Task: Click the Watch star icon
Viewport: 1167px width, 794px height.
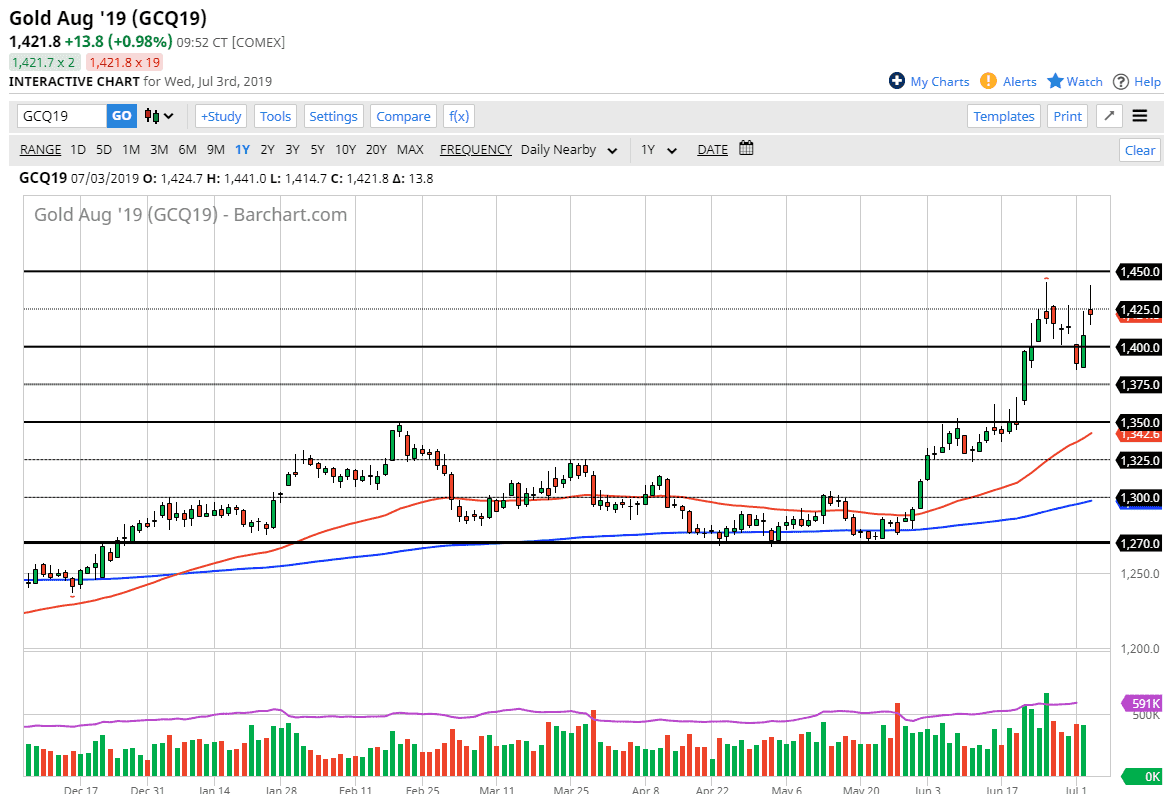Action: pyautogui.click(x=1055, y=81)
